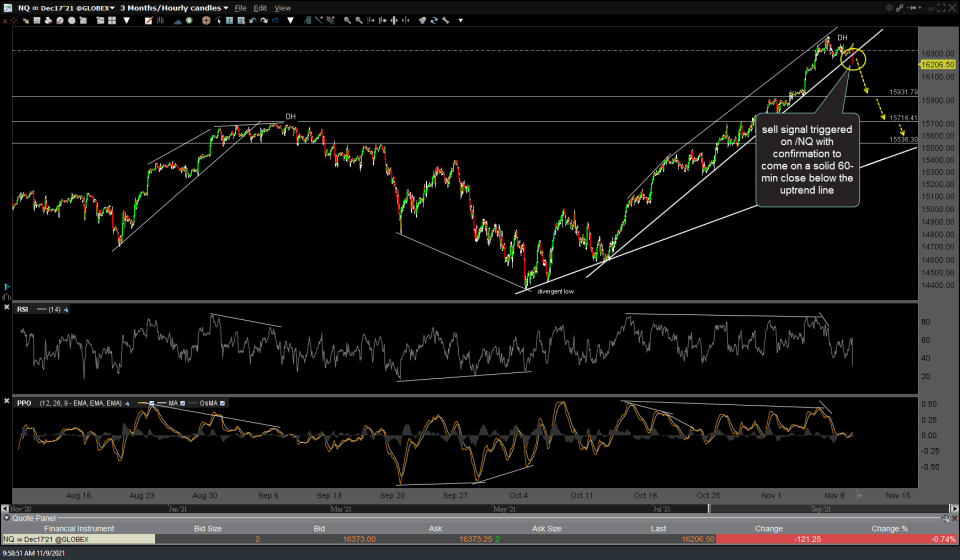
Task: Toggle the MA line checkbox in PPO panel
Action: 182,403
